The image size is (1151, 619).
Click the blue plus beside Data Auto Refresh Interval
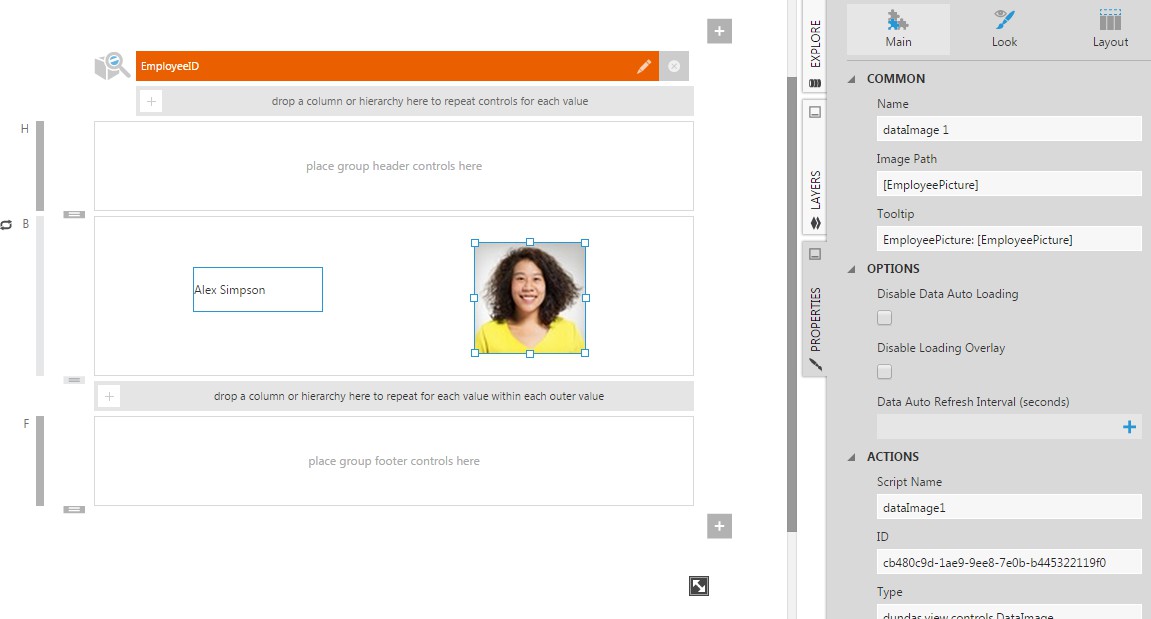tap(1130, 426)
